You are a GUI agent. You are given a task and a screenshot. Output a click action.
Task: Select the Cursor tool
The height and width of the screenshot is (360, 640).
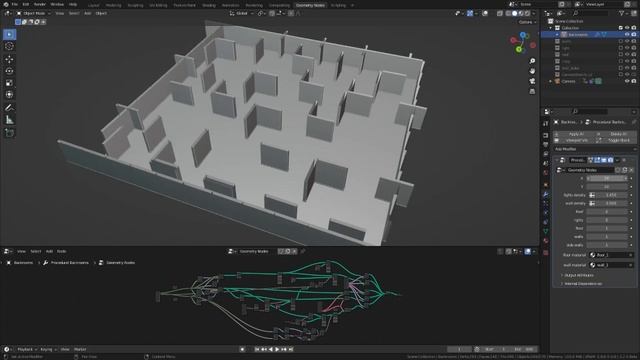point(9,46)
